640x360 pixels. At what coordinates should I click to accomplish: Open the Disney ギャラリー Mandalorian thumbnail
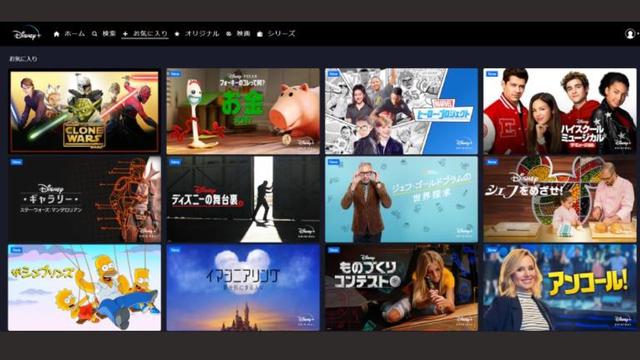coord(84,199)
